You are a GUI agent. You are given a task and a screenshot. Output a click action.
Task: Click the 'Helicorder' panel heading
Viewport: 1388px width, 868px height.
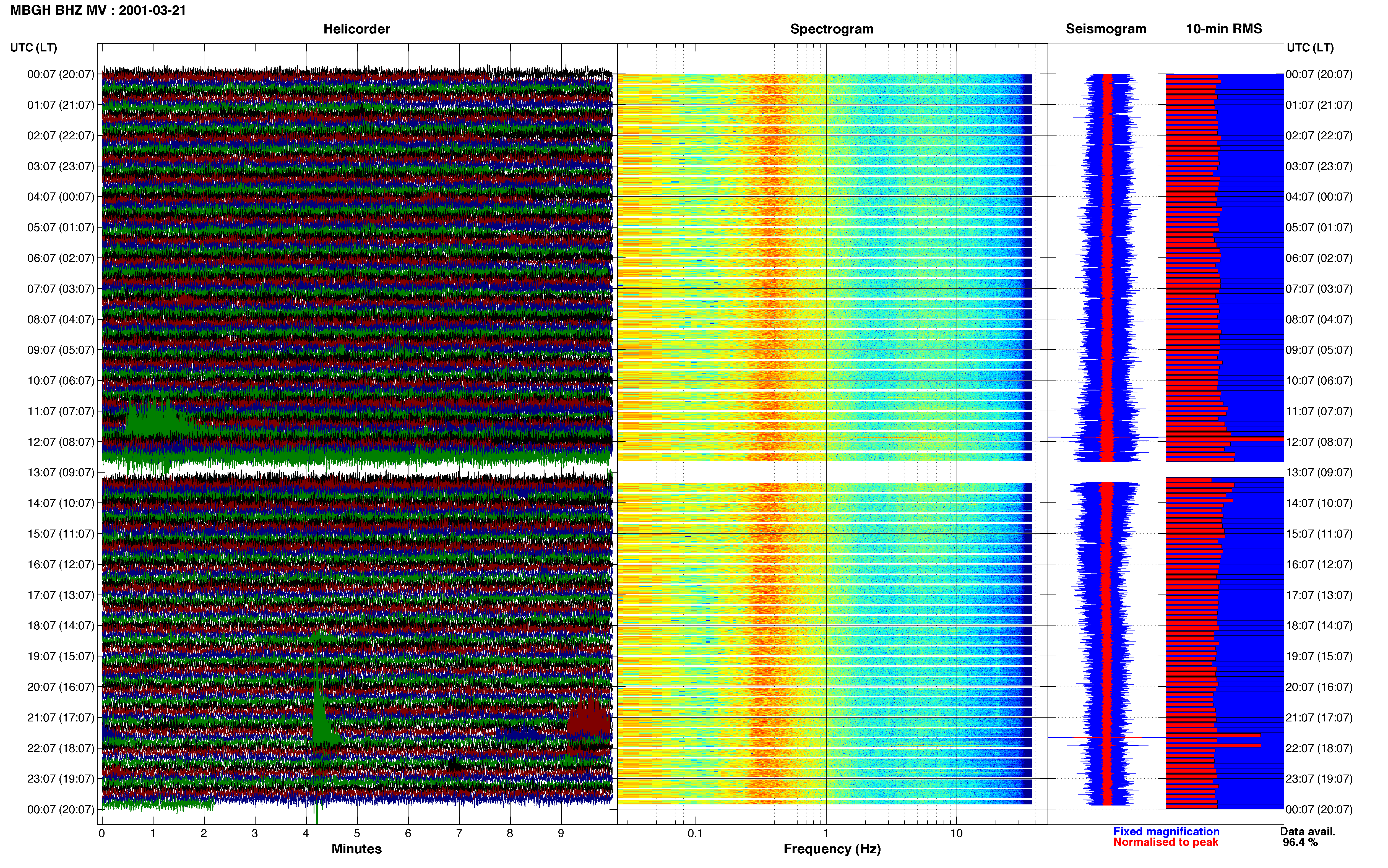[356, 29]
